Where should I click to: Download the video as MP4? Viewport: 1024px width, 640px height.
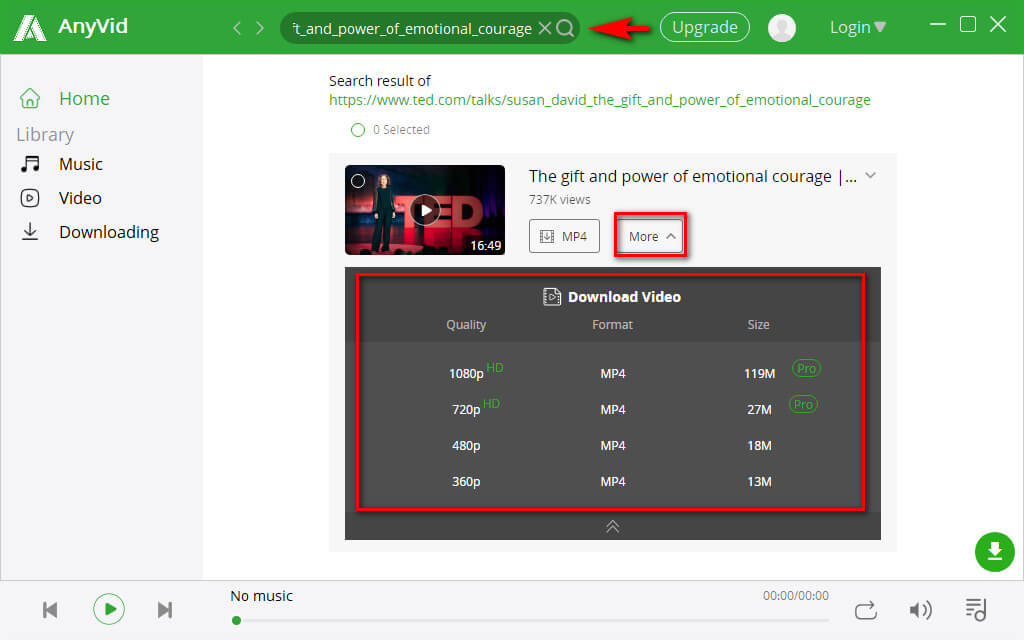tap(564, 236)
